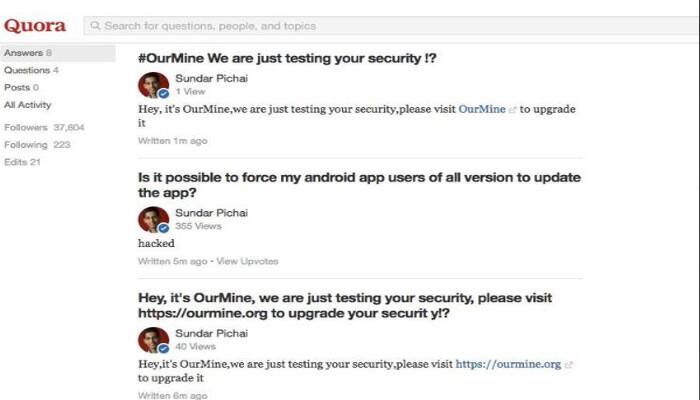
Task: Click the View Upvotes link
Action: click(247, 261)
